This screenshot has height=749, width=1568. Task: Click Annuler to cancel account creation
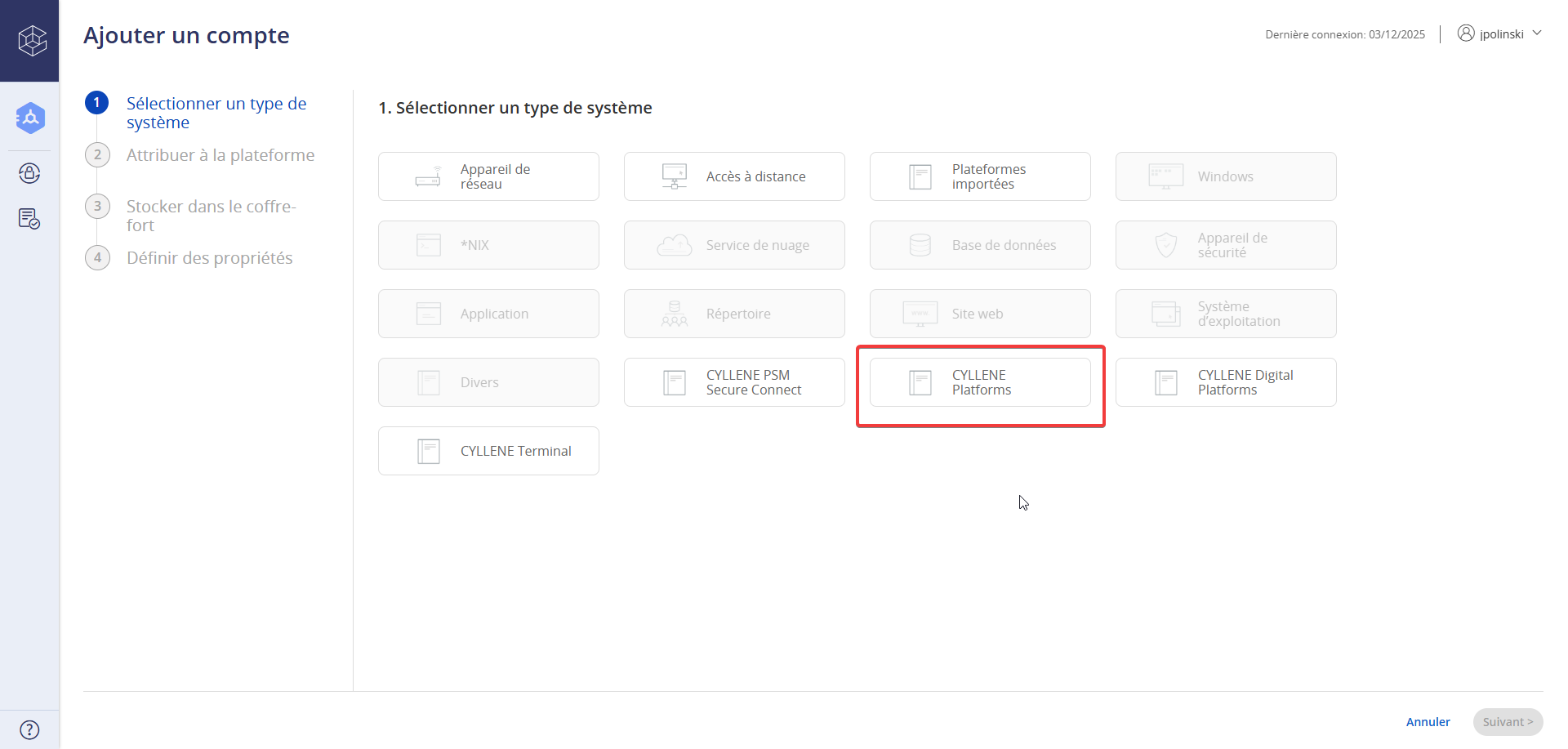1428,722
